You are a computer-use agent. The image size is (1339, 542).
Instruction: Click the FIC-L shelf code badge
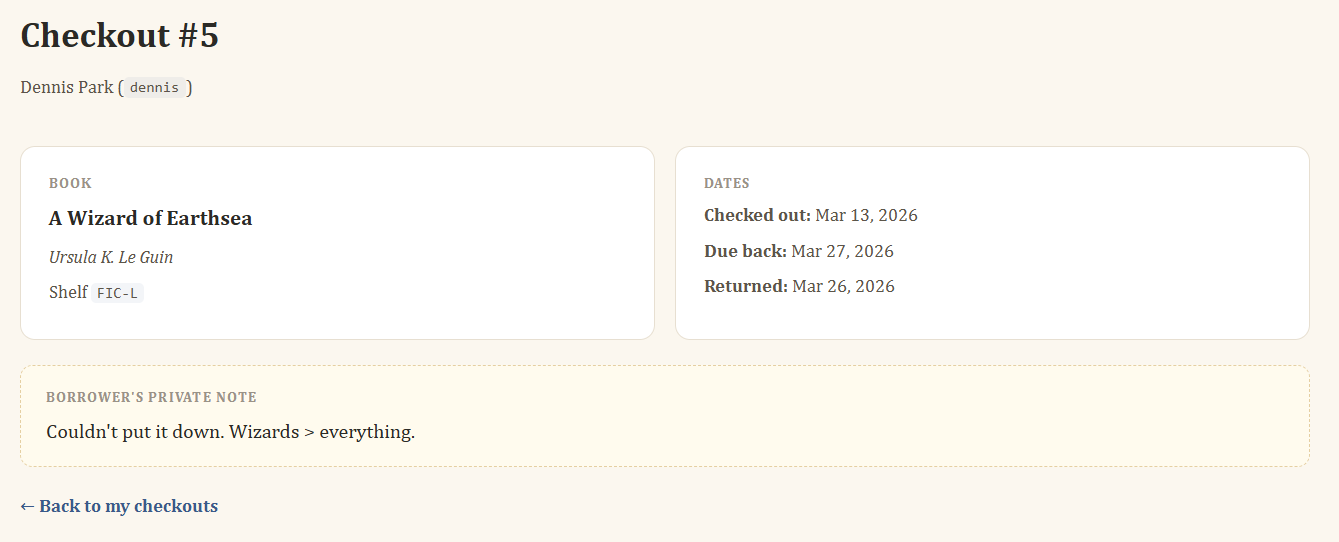[117, 293]
